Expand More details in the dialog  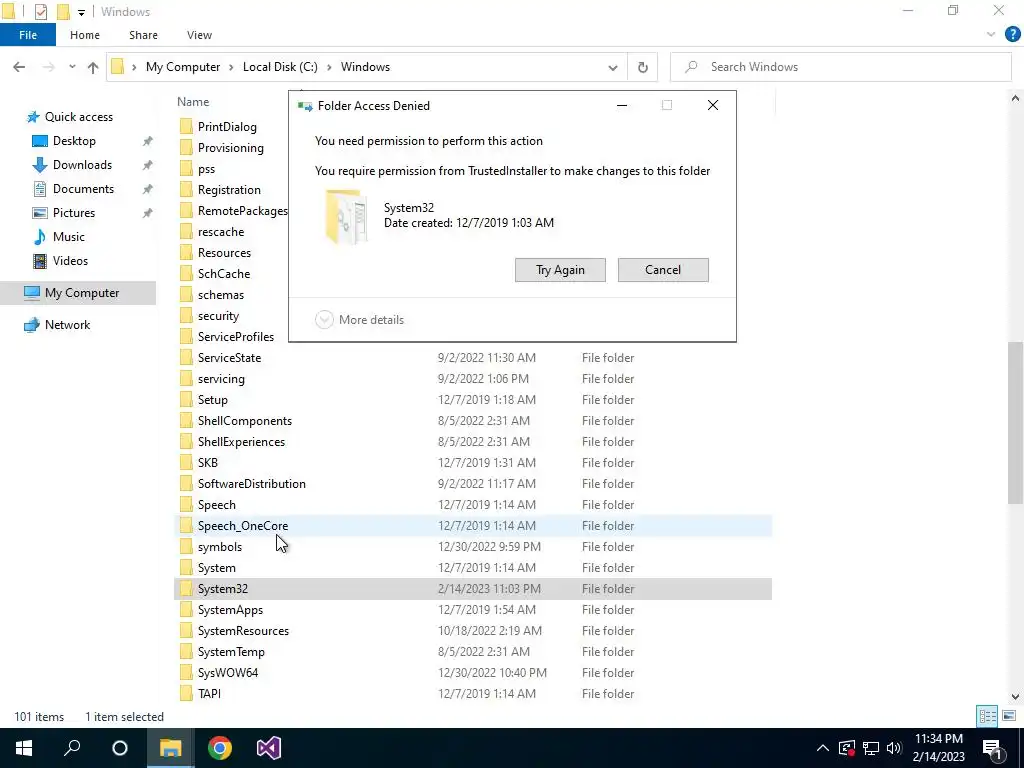(360, 319)
